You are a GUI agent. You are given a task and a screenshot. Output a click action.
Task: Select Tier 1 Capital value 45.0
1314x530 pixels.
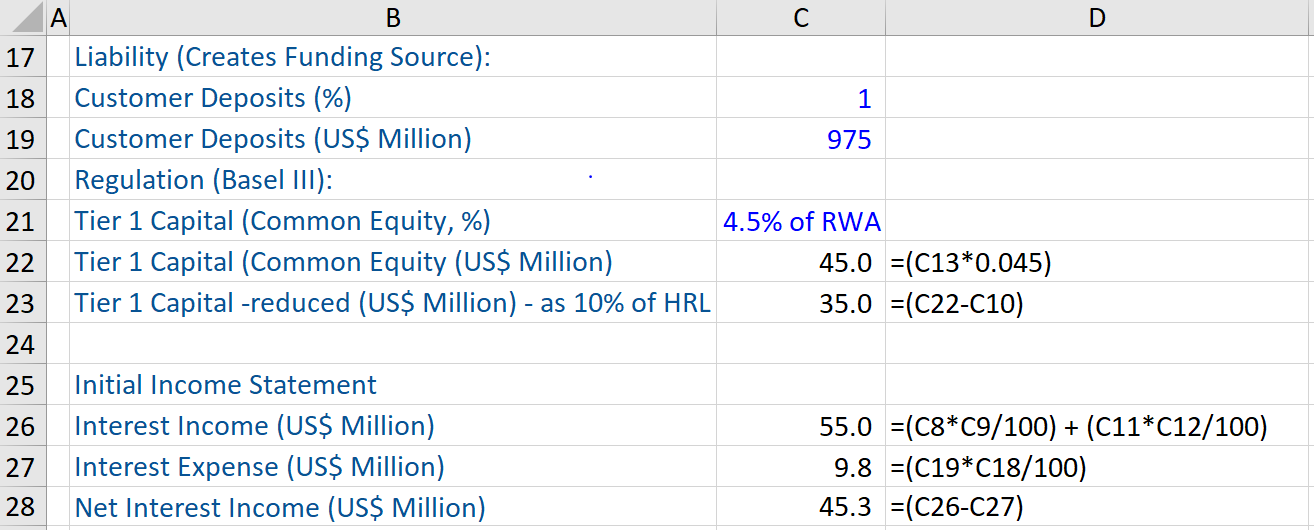800,262
